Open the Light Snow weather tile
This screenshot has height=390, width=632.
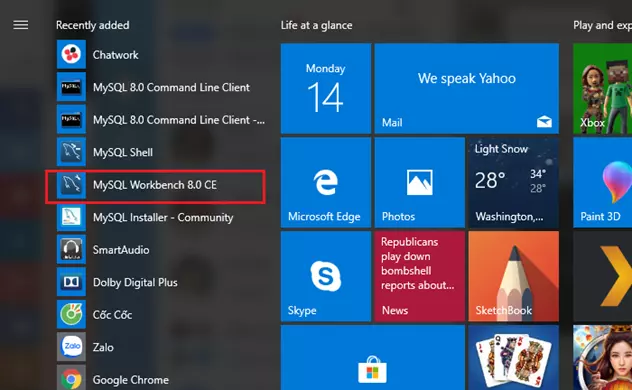click(x=514, y=183)
